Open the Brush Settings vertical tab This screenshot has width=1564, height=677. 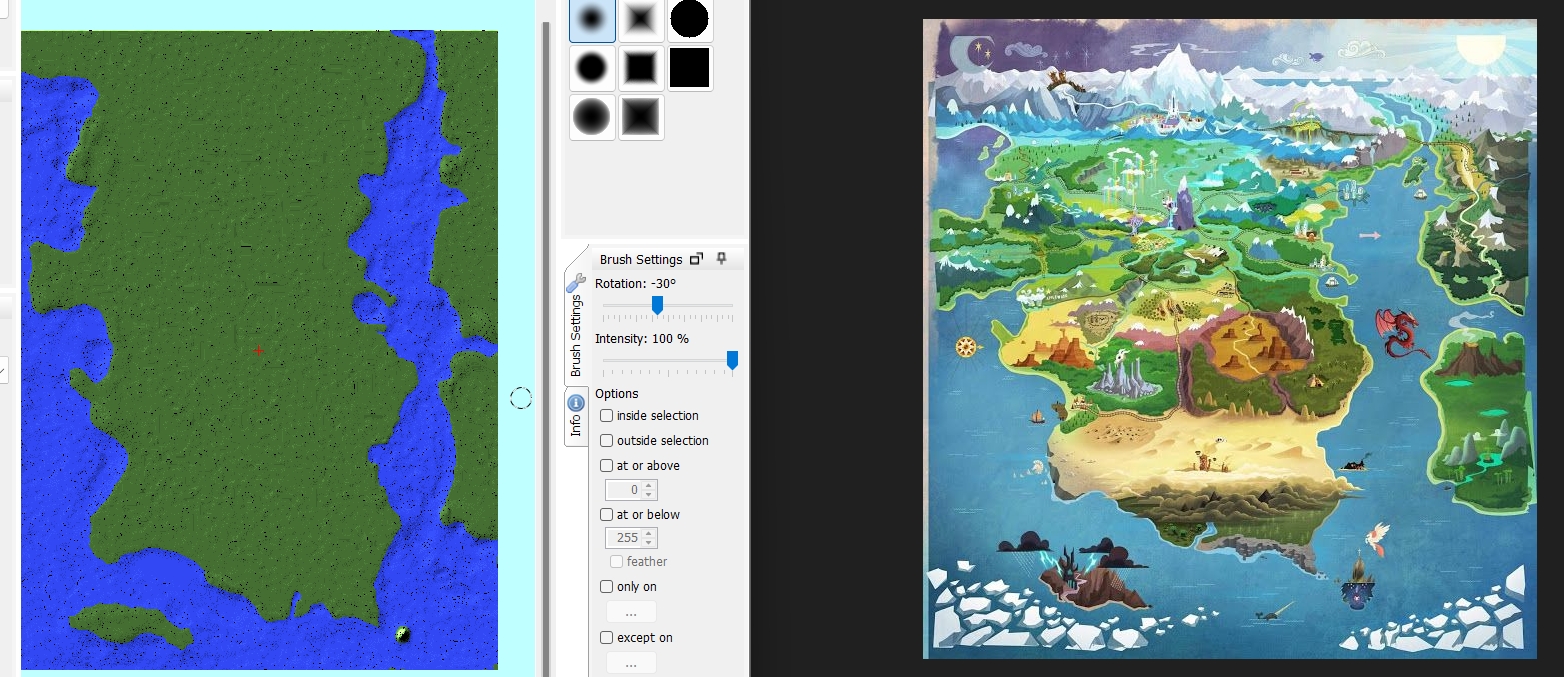576,326
